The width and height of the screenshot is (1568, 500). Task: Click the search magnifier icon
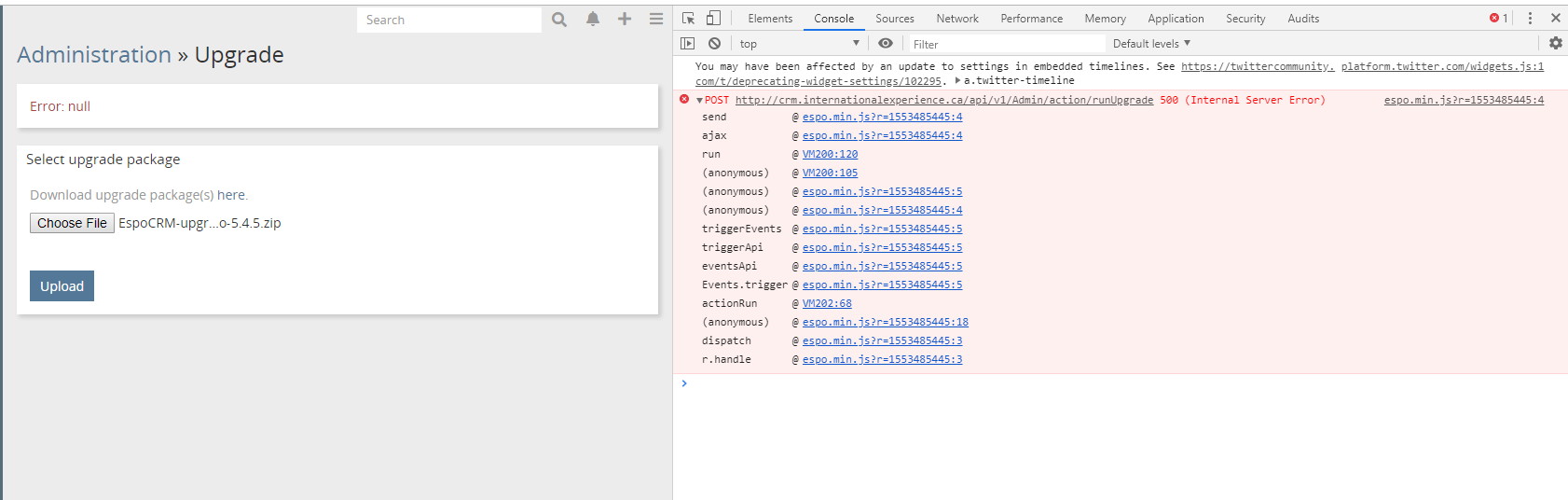559,20
